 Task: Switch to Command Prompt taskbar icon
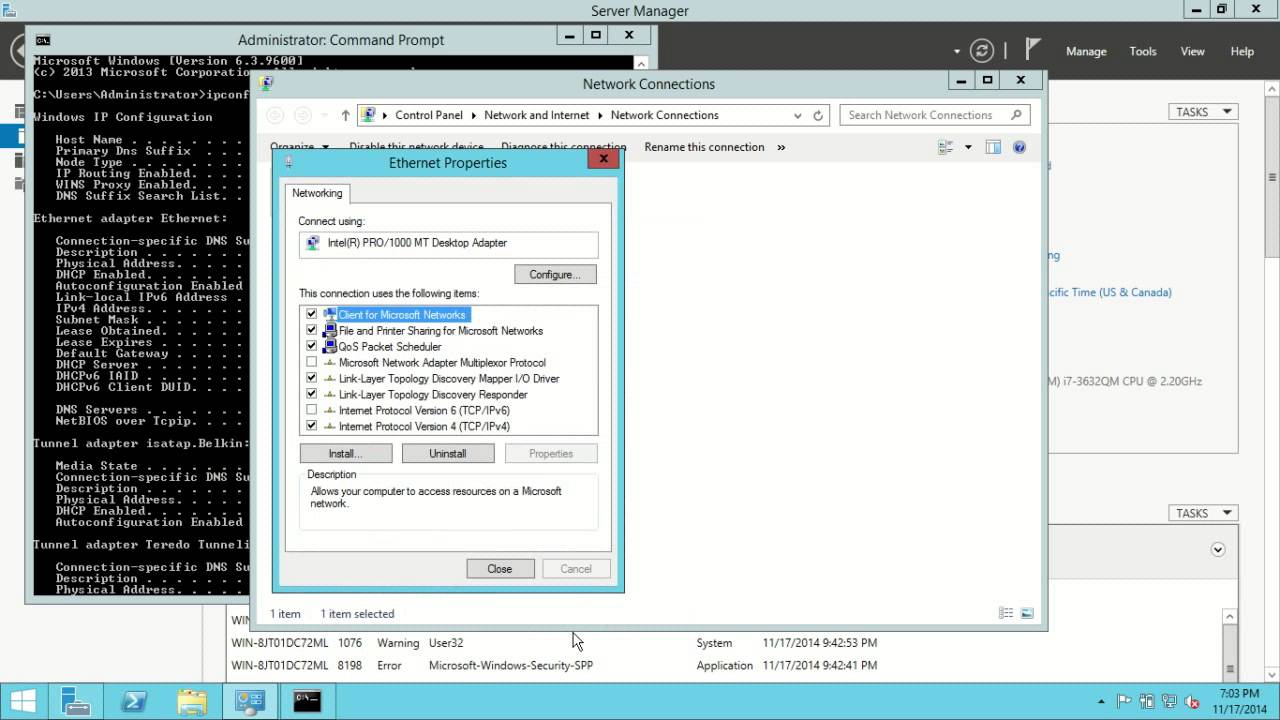click(x=307, y=701)
